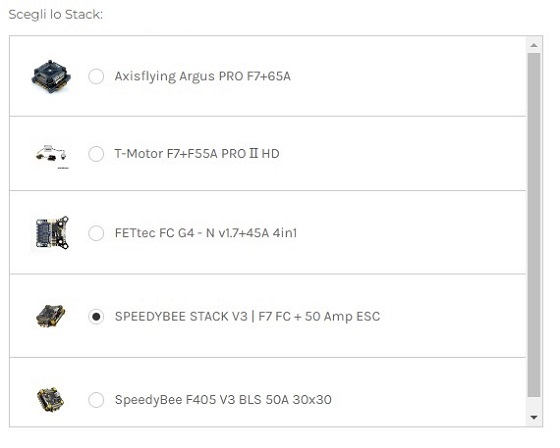Choose the FETtec FC G4 radio option

(x=96, y=233)
